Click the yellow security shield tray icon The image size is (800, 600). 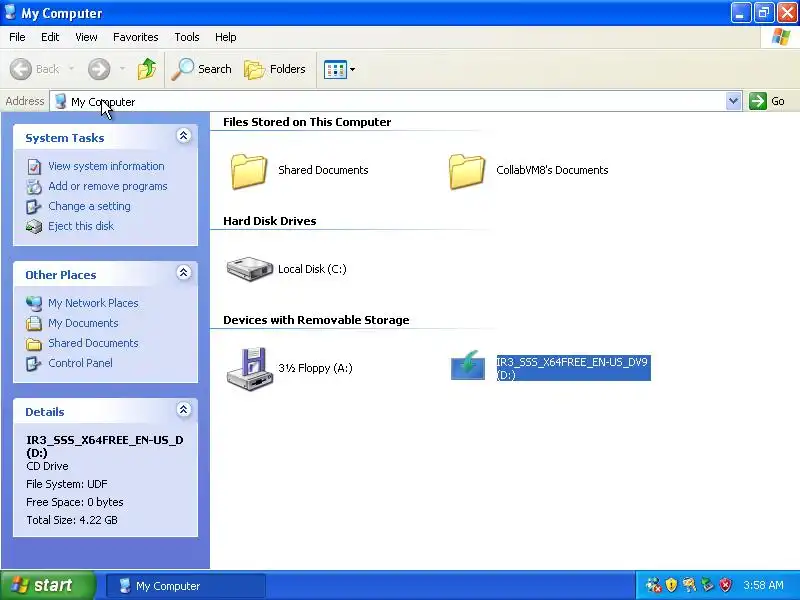[x=671, y=585]
